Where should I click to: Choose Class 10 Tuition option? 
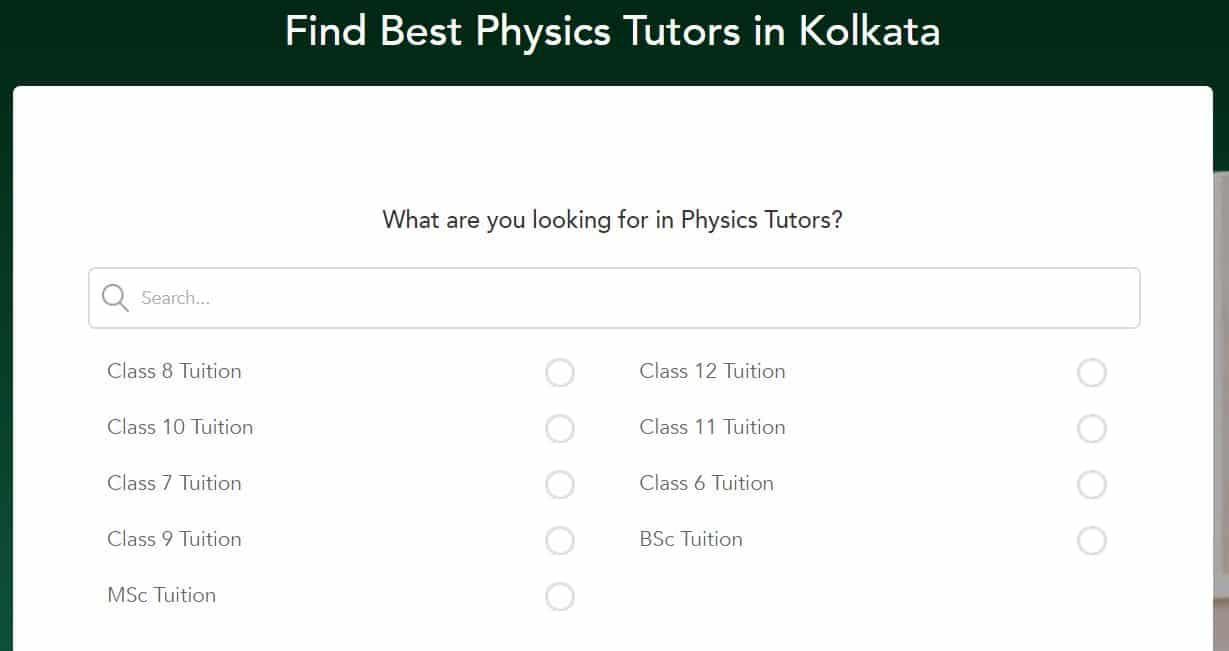[560, 428]
